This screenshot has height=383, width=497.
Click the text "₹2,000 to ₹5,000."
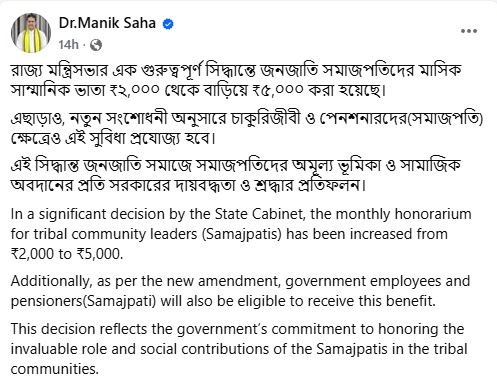67,254
